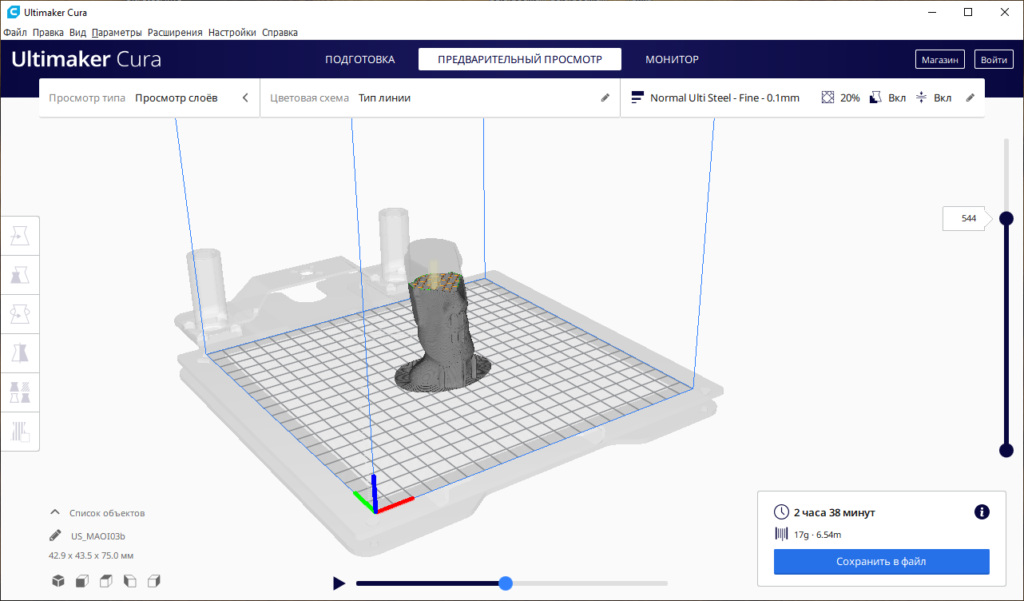Select the Rotate tool in left toolbar
1024x601 pixels.
(x=20, y=314)
